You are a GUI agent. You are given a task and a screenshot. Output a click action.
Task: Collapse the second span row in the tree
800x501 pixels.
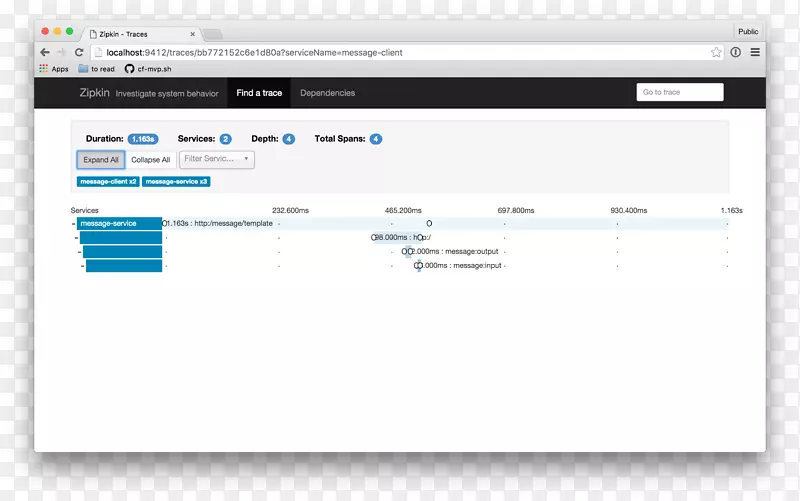click(76, 238)
